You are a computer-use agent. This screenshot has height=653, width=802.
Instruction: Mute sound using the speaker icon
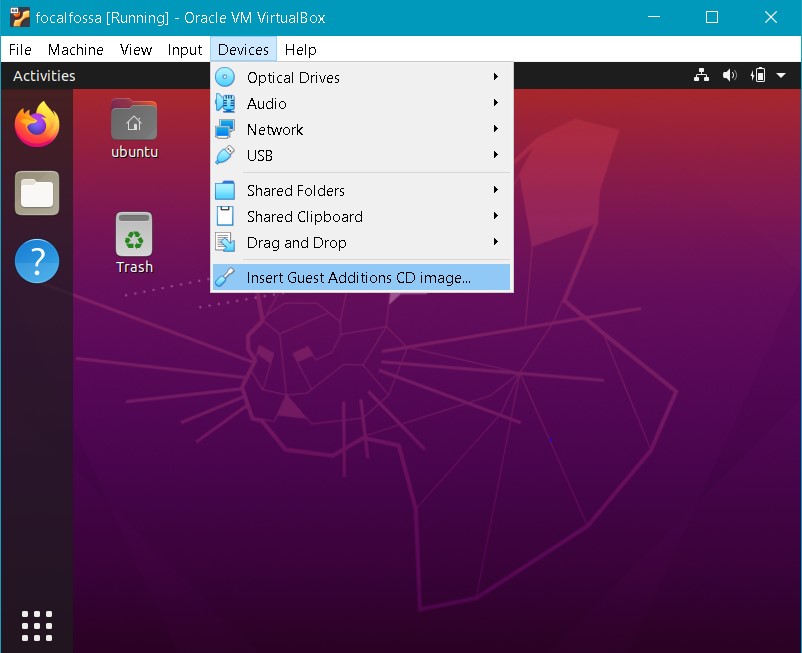[x=729, y=75]
